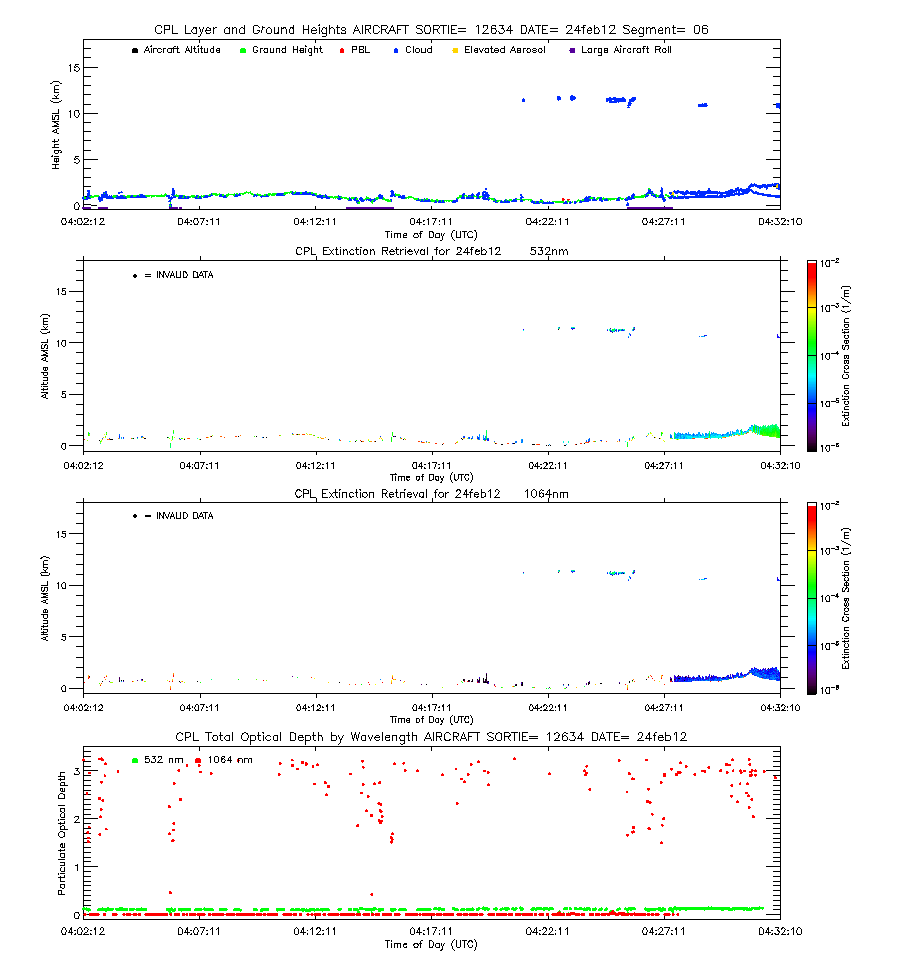Screen dimensions: 900x970
Task: Click the Particulate Optical Depth axis label
Action: coord(61,833)
